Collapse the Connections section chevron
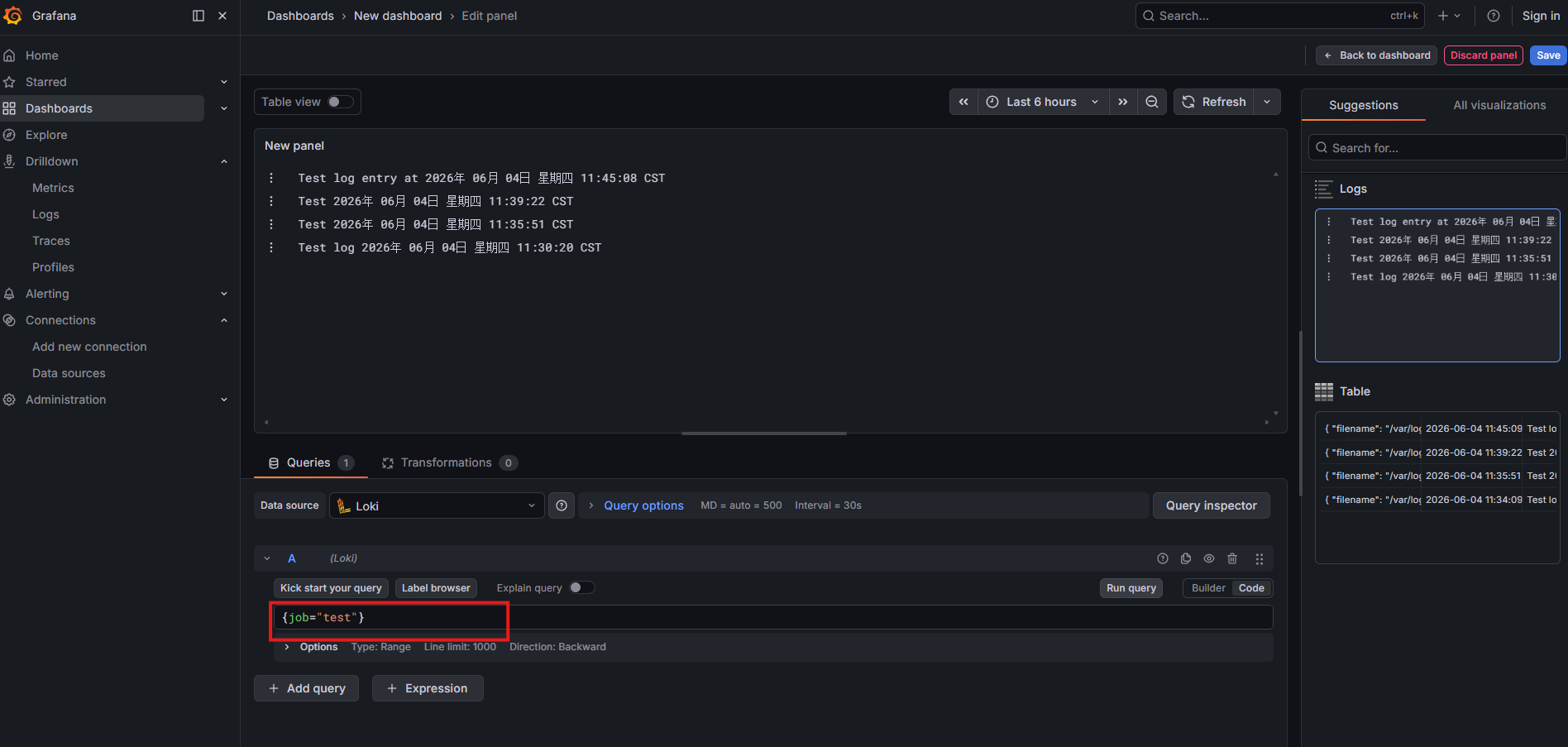 [224, 320]
